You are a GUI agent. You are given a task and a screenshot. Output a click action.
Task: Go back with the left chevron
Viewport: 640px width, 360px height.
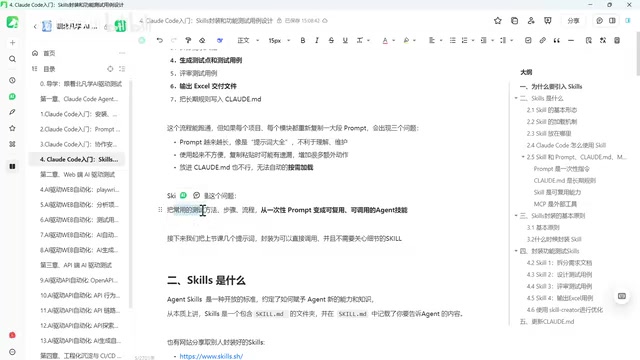35,27
